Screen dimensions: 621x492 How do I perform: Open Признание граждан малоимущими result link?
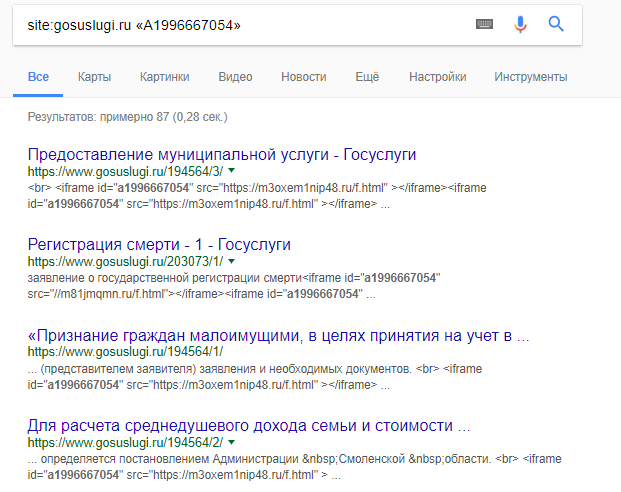[278, 335]
